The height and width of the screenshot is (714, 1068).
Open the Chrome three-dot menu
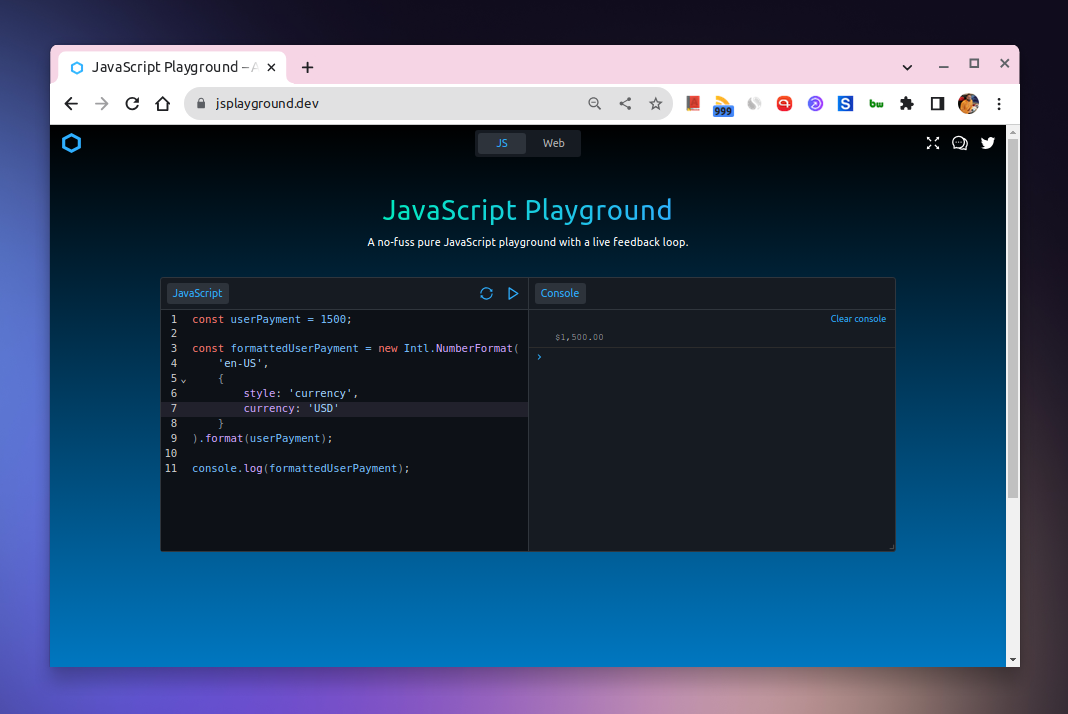(999, 104)
